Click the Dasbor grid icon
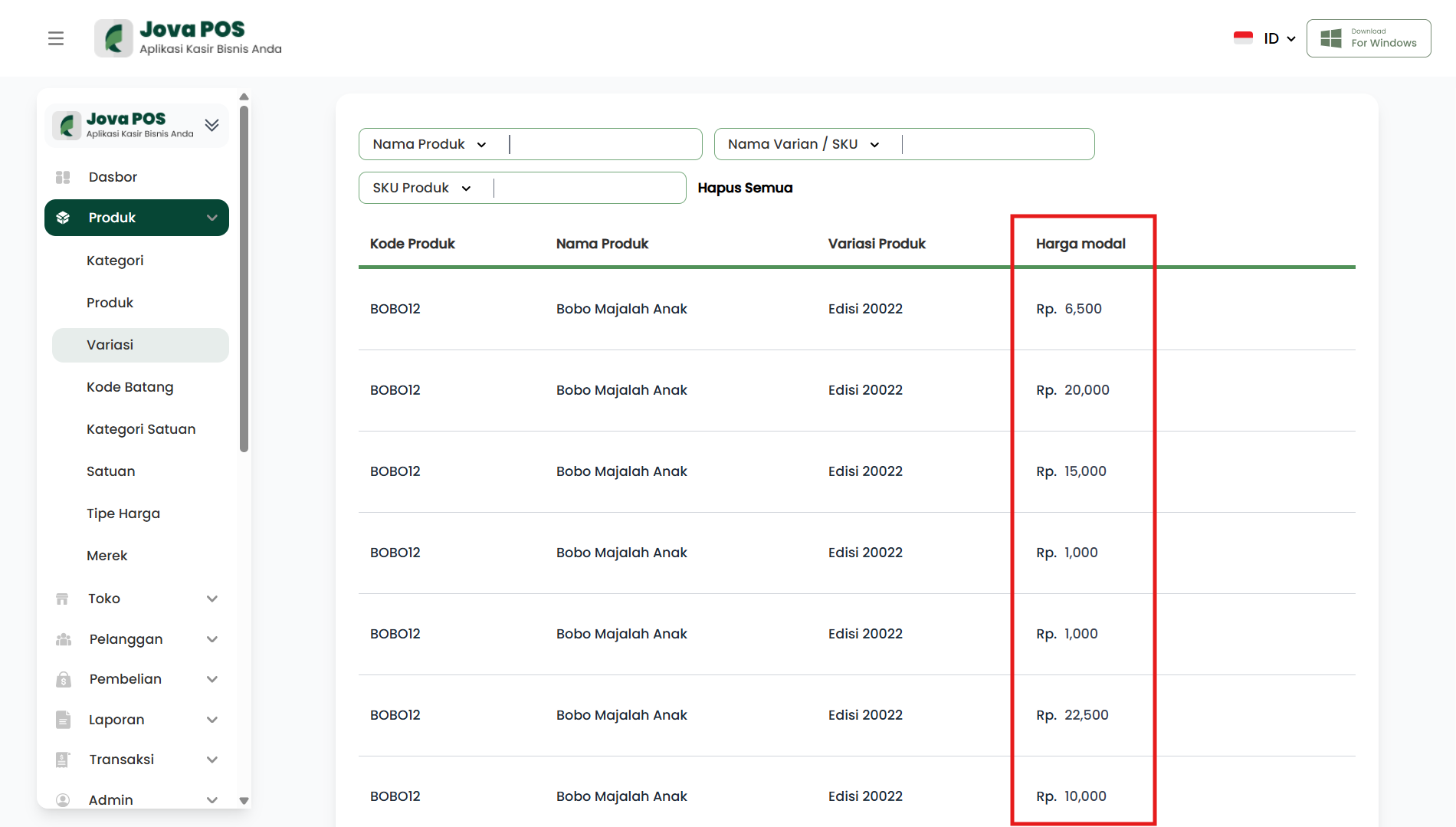The height and width of the screenshot is (827, 1456). click(x=63, y=177)
